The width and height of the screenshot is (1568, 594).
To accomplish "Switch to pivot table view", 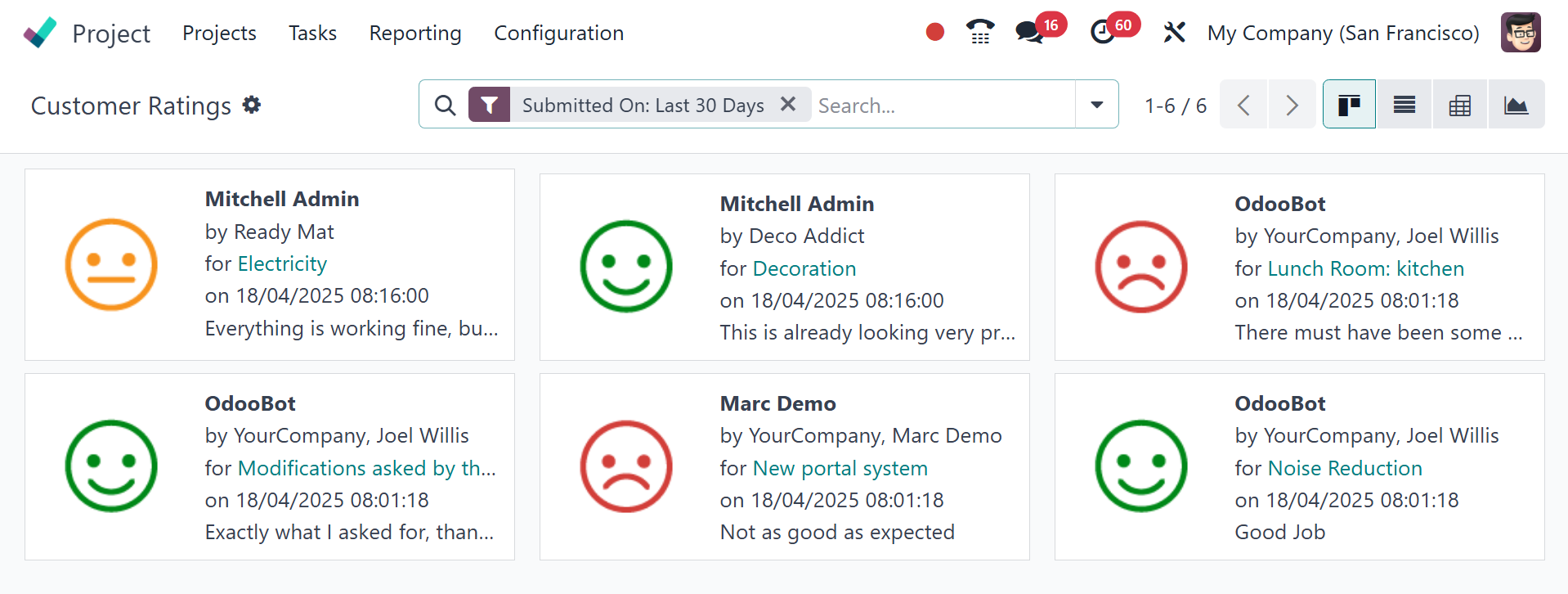I will pyautogui.click(x=1460, y=105).
